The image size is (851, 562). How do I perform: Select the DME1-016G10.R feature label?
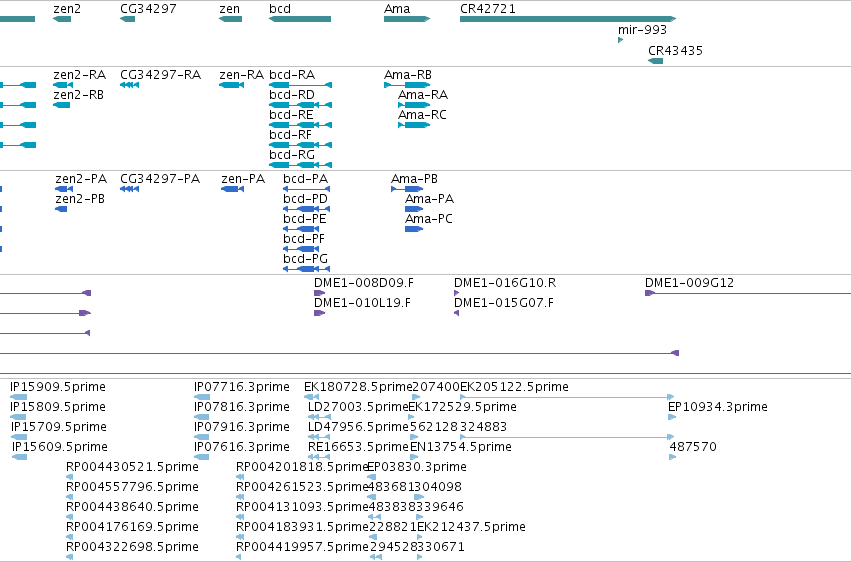pos(505,283)
